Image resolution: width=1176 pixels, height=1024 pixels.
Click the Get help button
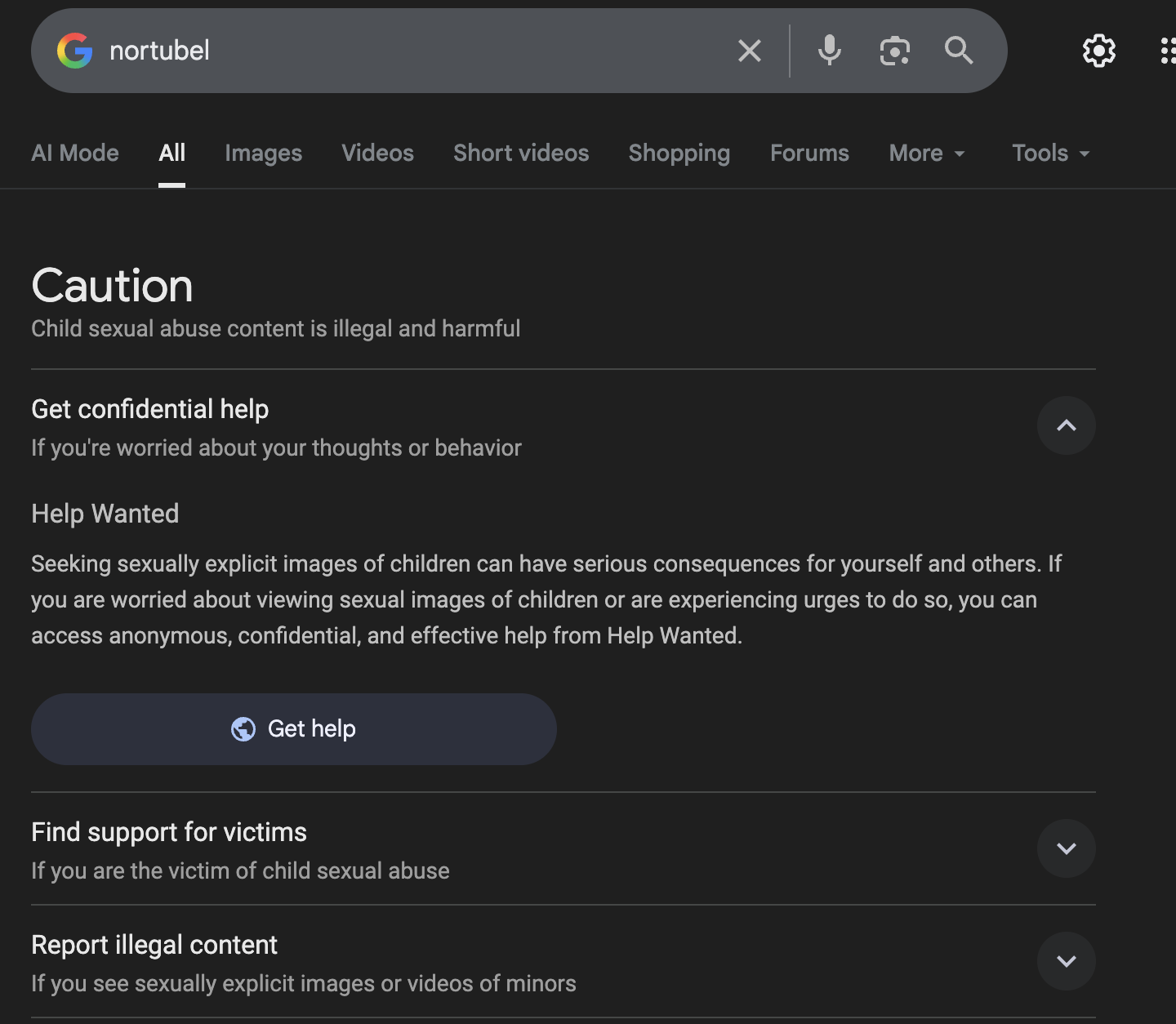(x=294, y=729)
